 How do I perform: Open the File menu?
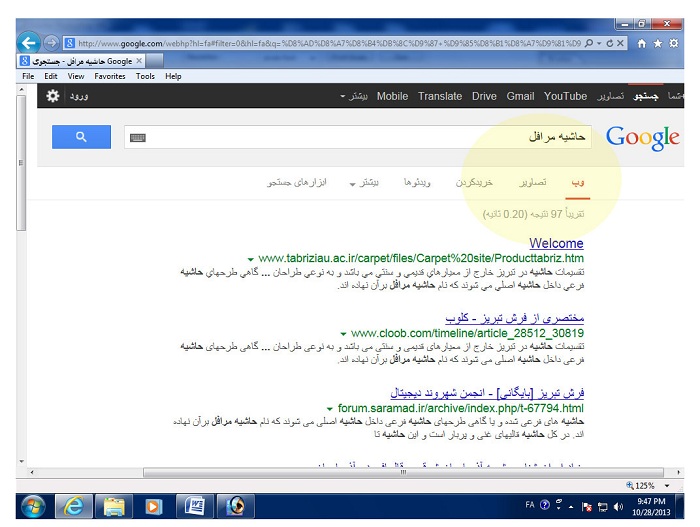coord(28,76)
